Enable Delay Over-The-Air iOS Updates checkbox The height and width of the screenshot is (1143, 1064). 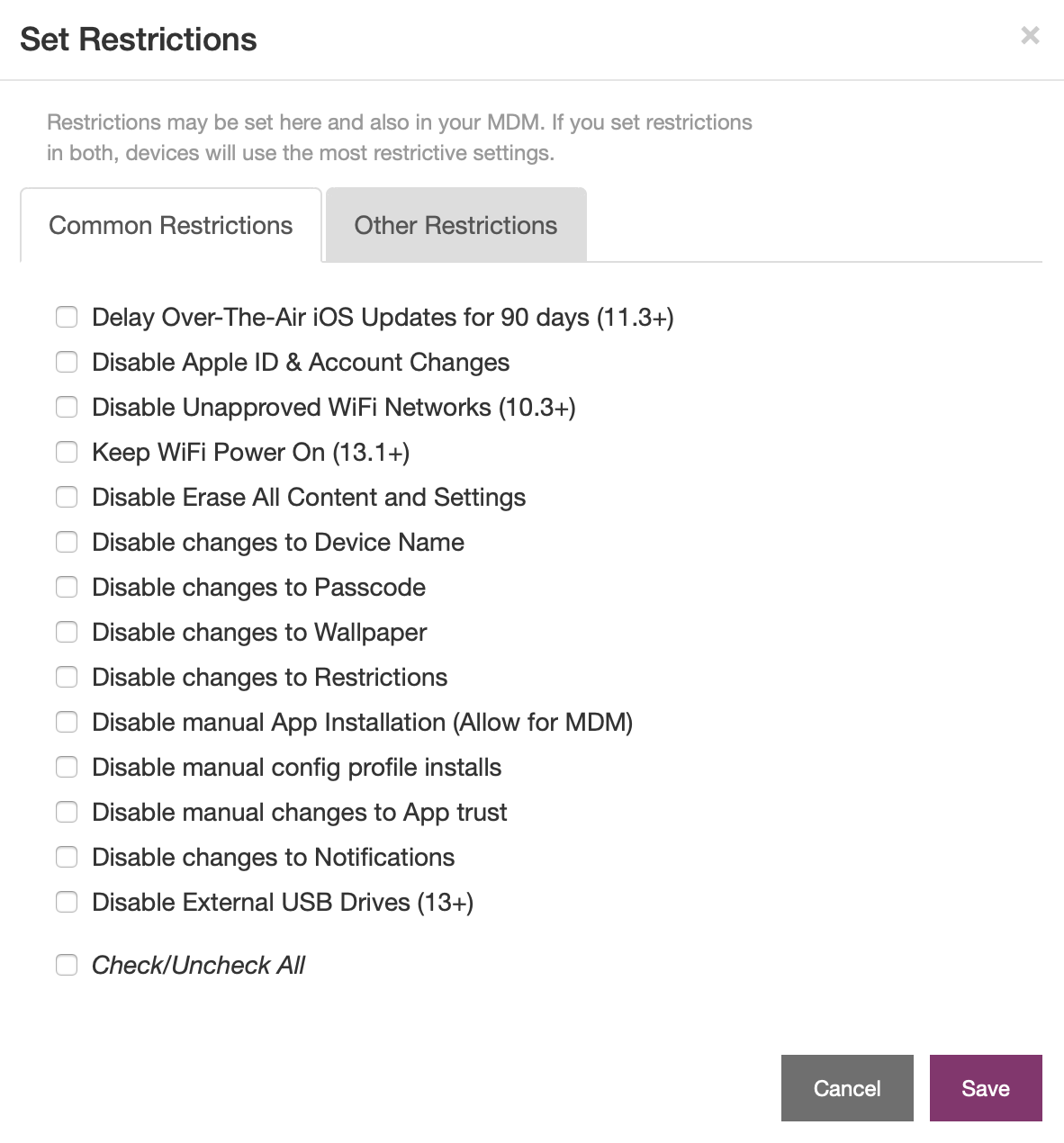pos(67,317)
